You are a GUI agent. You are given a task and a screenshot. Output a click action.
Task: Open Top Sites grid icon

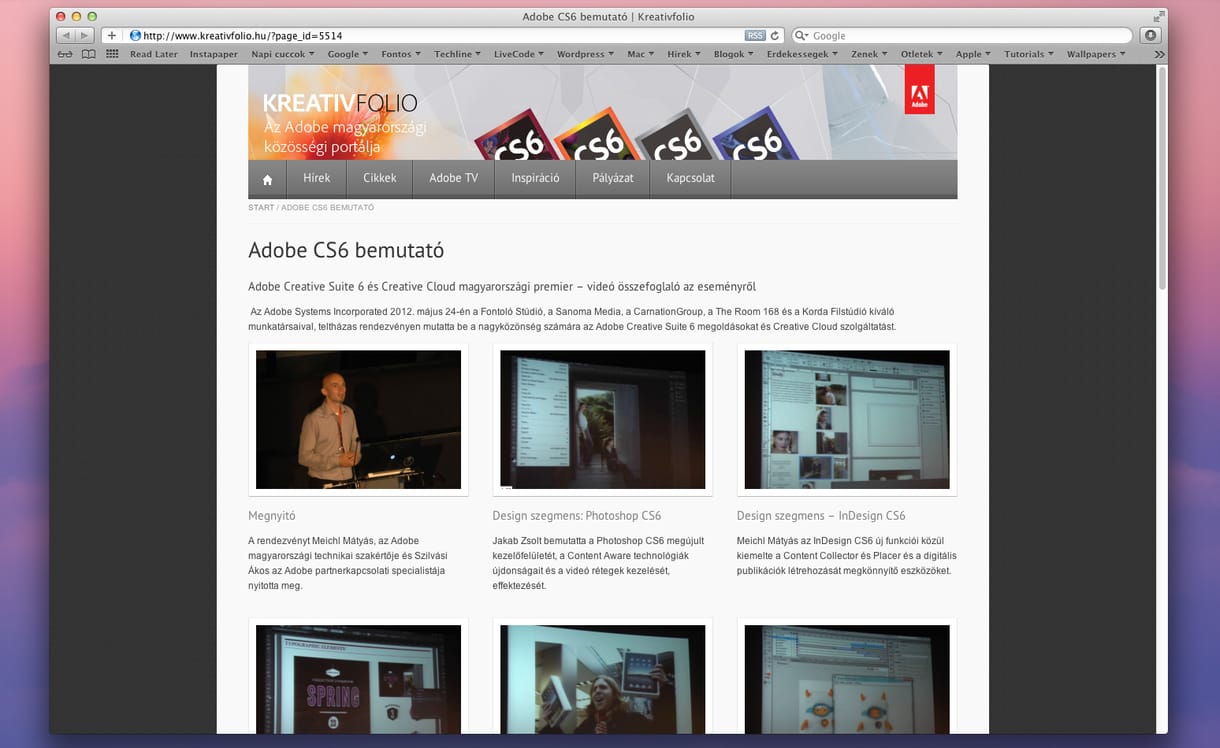click(x=112, y=54)
